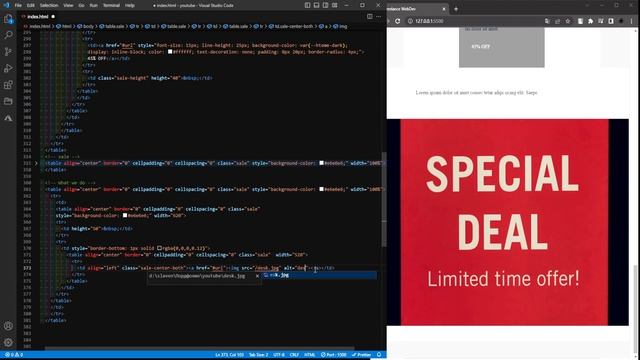Toggle secondary side bar layout icon
The width and height of the screenshot is (640, 360).
(325, 5)
